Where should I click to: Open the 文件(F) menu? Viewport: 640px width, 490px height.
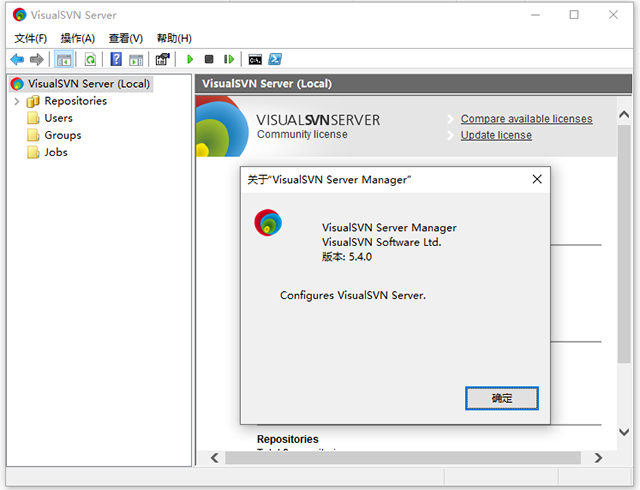(31, 38)
